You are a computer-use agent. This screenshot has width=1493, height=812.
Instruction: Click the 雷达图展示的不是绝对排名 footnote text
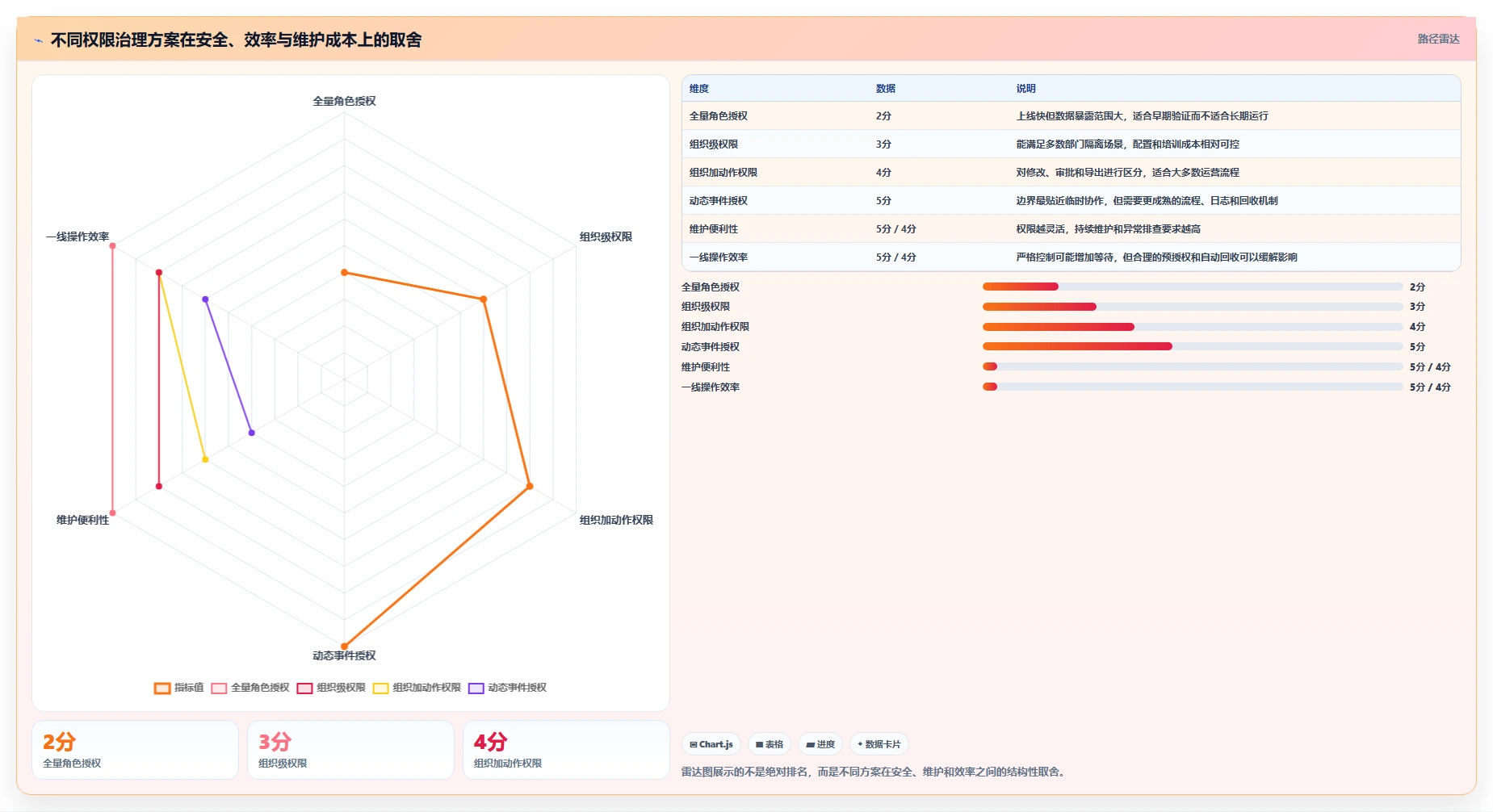[x=874, y=772]
